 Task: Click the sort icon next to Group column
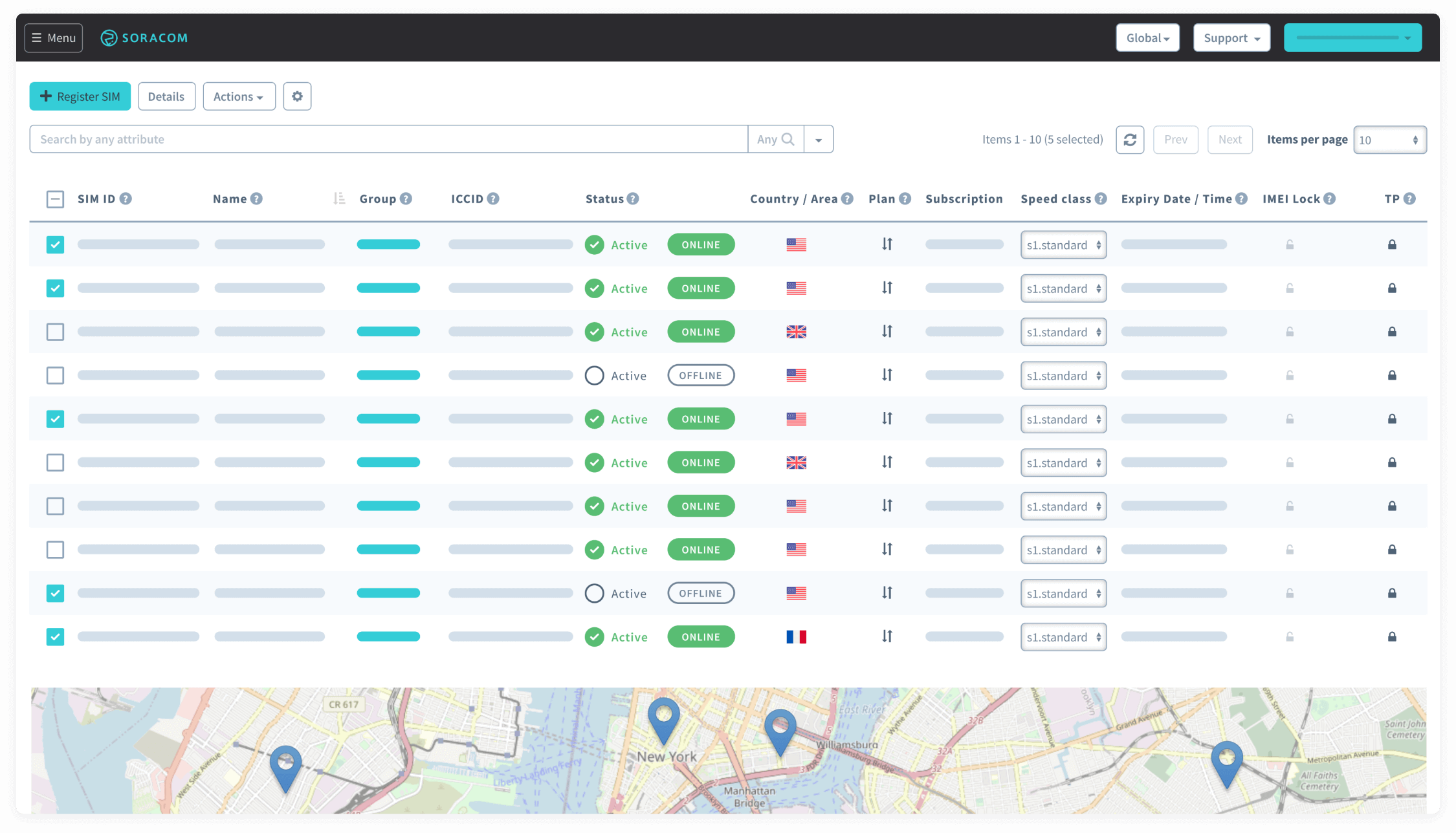click(339, 199)
